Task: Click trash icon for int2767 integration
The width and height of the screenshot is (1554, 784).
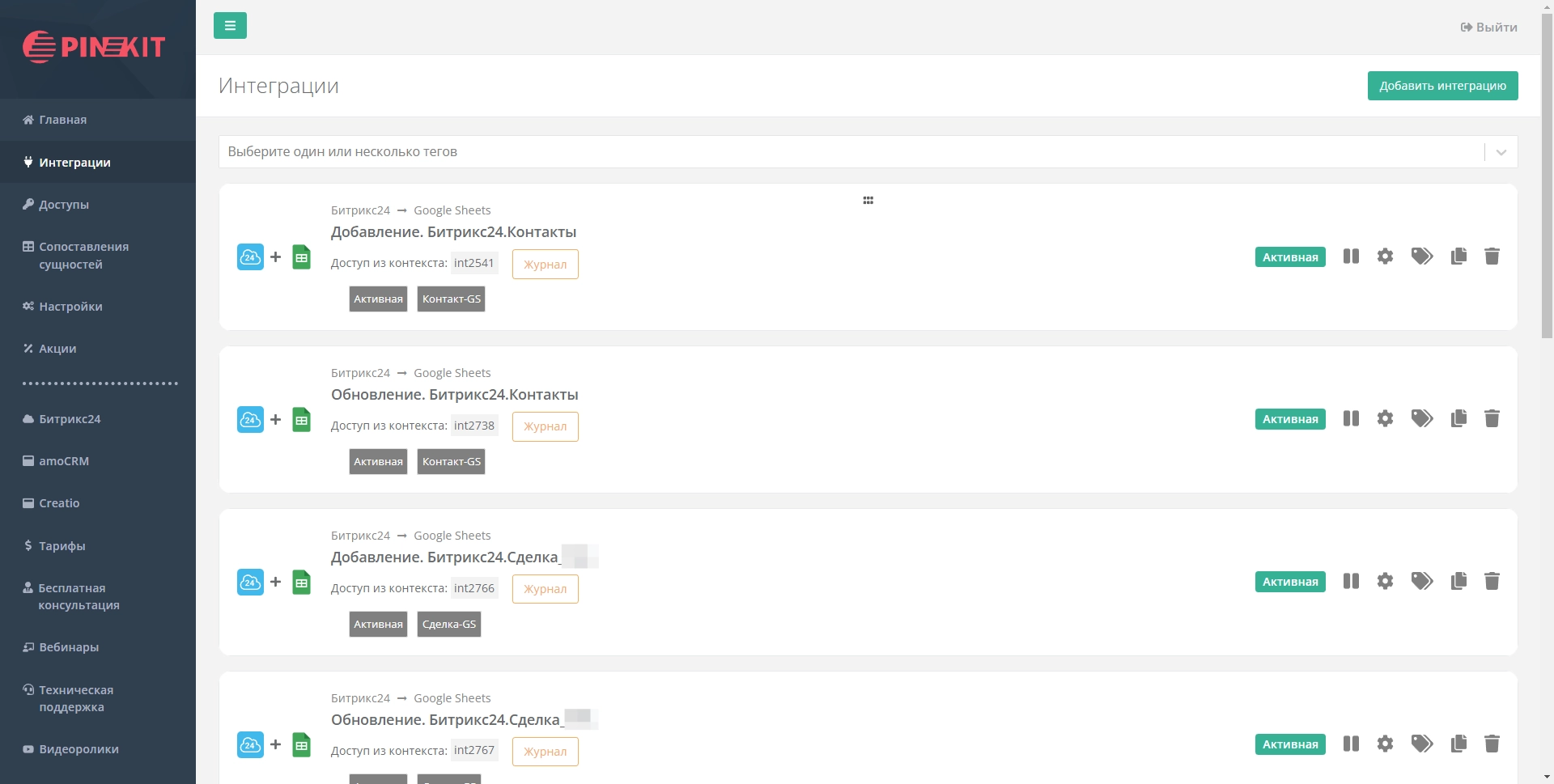Action: coord(1492,744)
